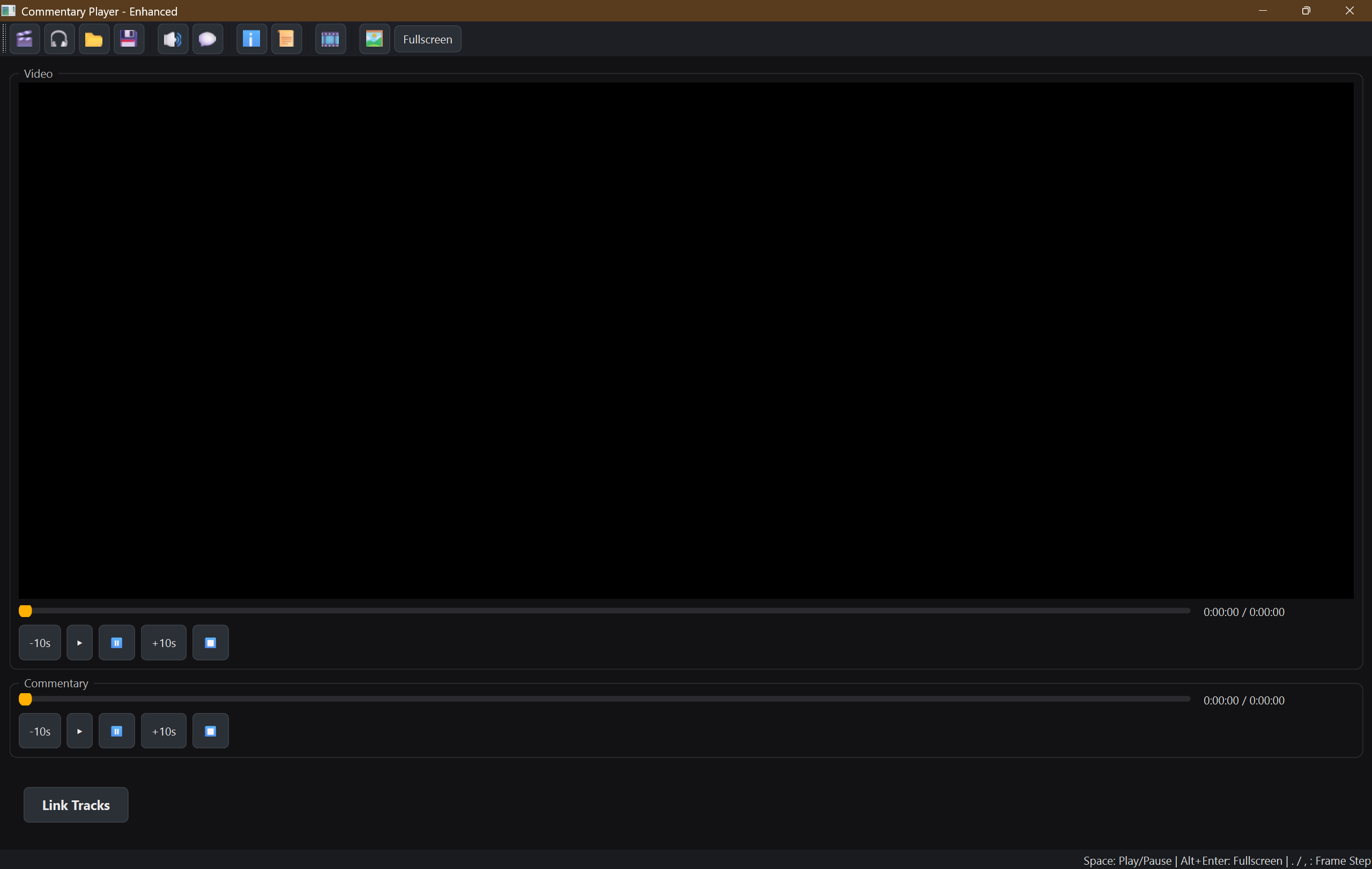
Task: Click the landscape picture snapshot icon
Action: (374, 39)
